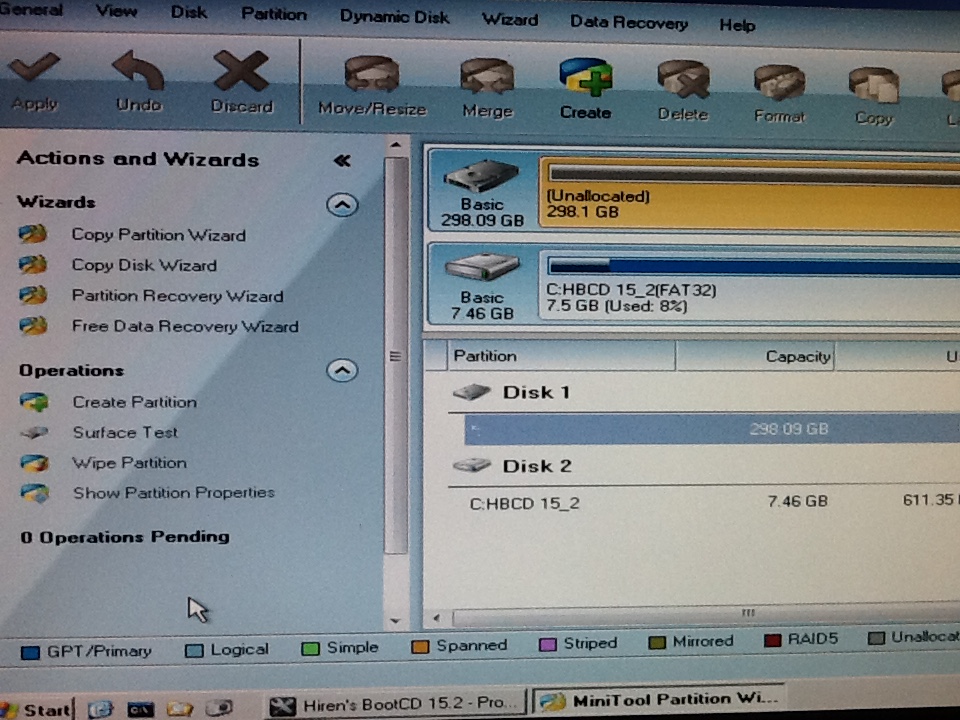
Task: Launch Partition Recovery Wizard link
Action: 178,296
